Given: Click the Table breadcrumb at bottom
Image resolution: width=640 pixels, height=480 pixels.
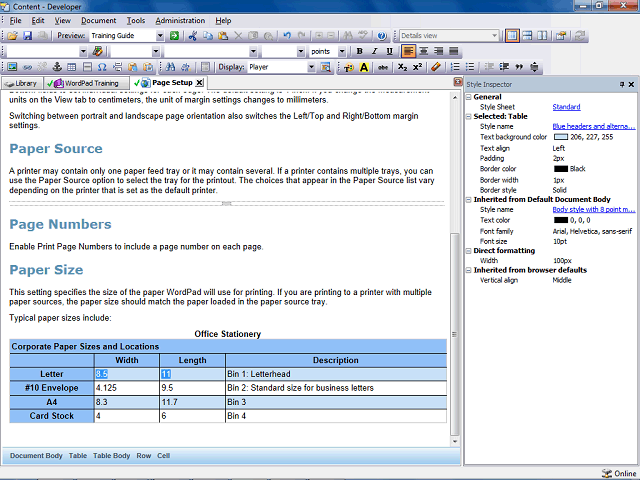Looking at the screenshot, I should point(78,456).
